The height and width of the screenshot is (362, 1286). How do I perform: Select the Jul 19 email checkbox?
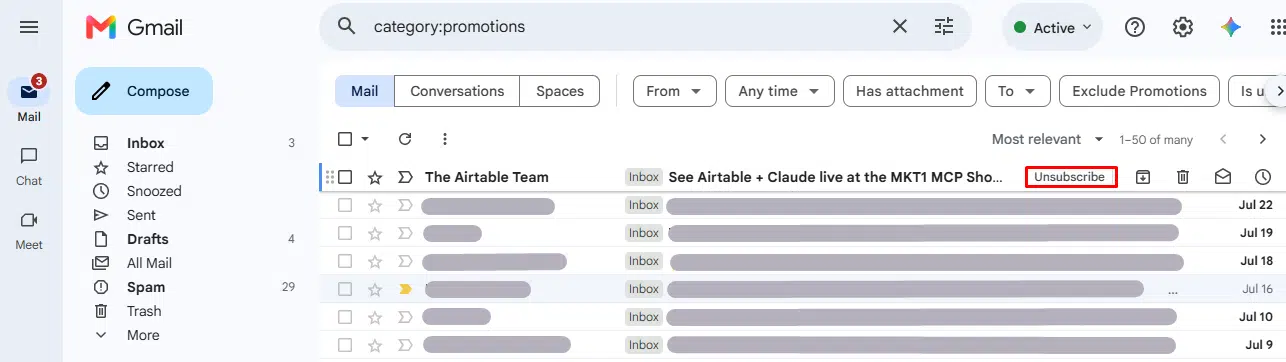tap(345, 233)
